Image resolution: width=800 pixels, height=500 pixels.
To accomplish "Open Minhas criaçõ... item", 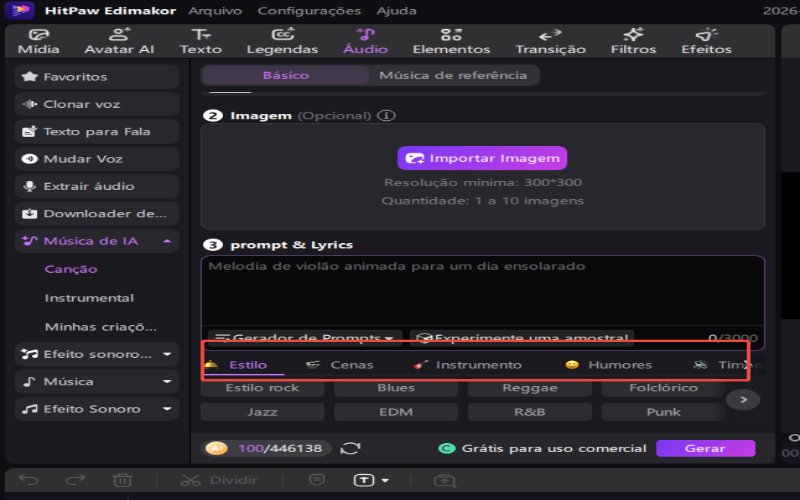I will coord(101,327).
